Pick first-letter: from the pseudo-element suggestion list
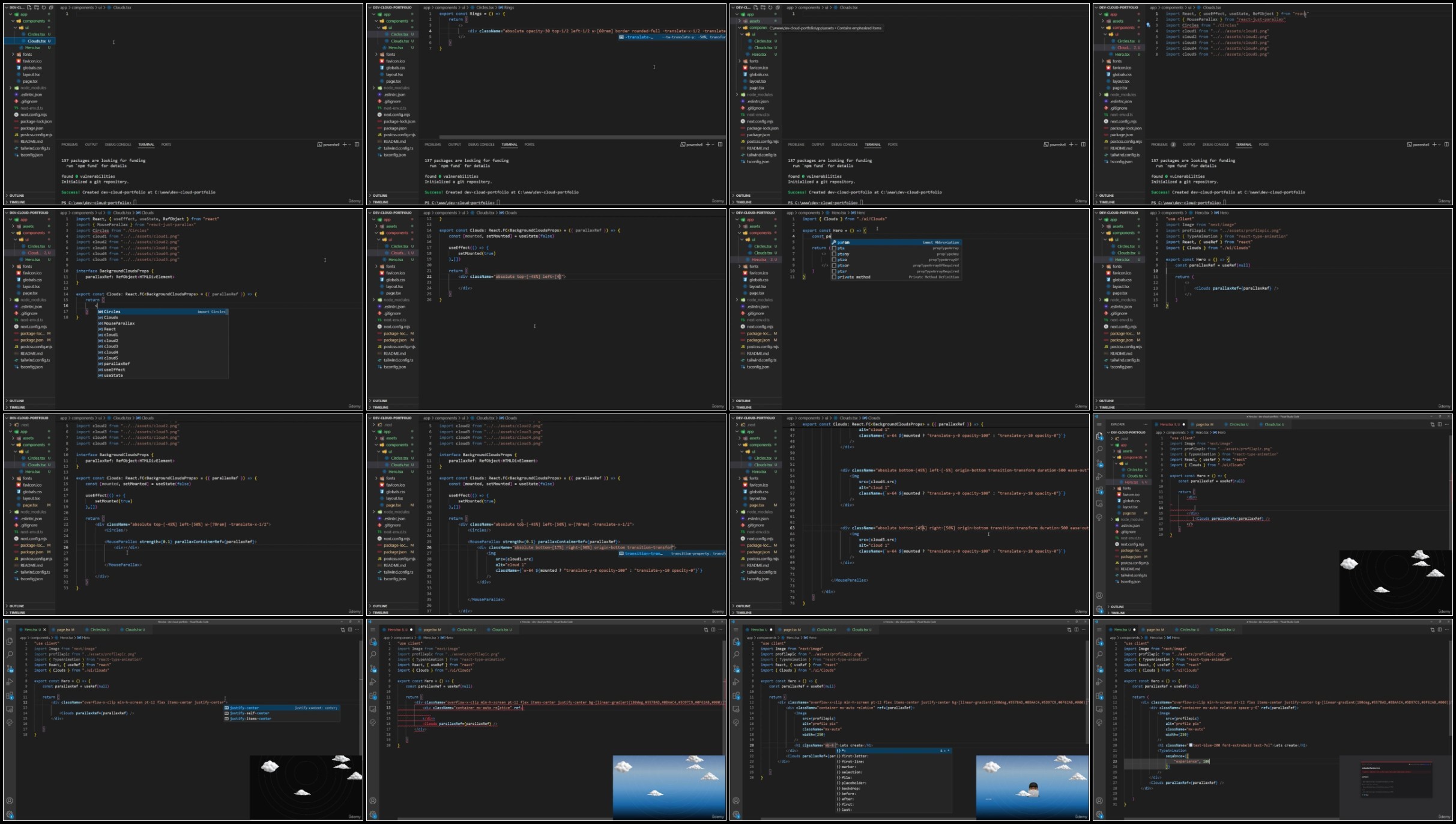 893,756
